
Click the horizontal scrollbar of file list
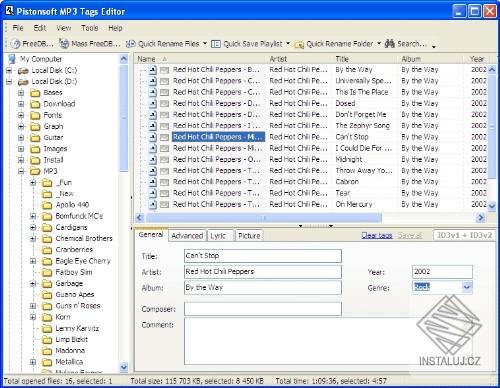[x=264, y=218]
